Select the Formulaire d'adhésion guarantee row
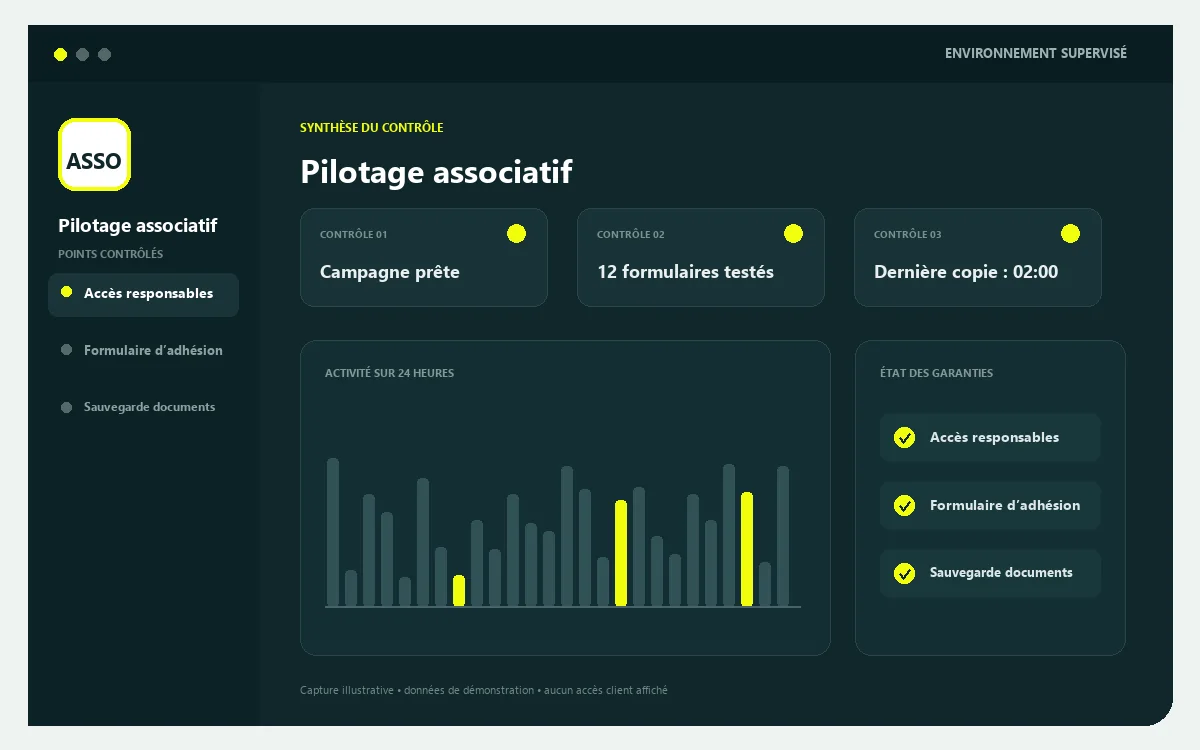Image resolution: width=1200 pixels, height=750 pixels. coord(990,506)
